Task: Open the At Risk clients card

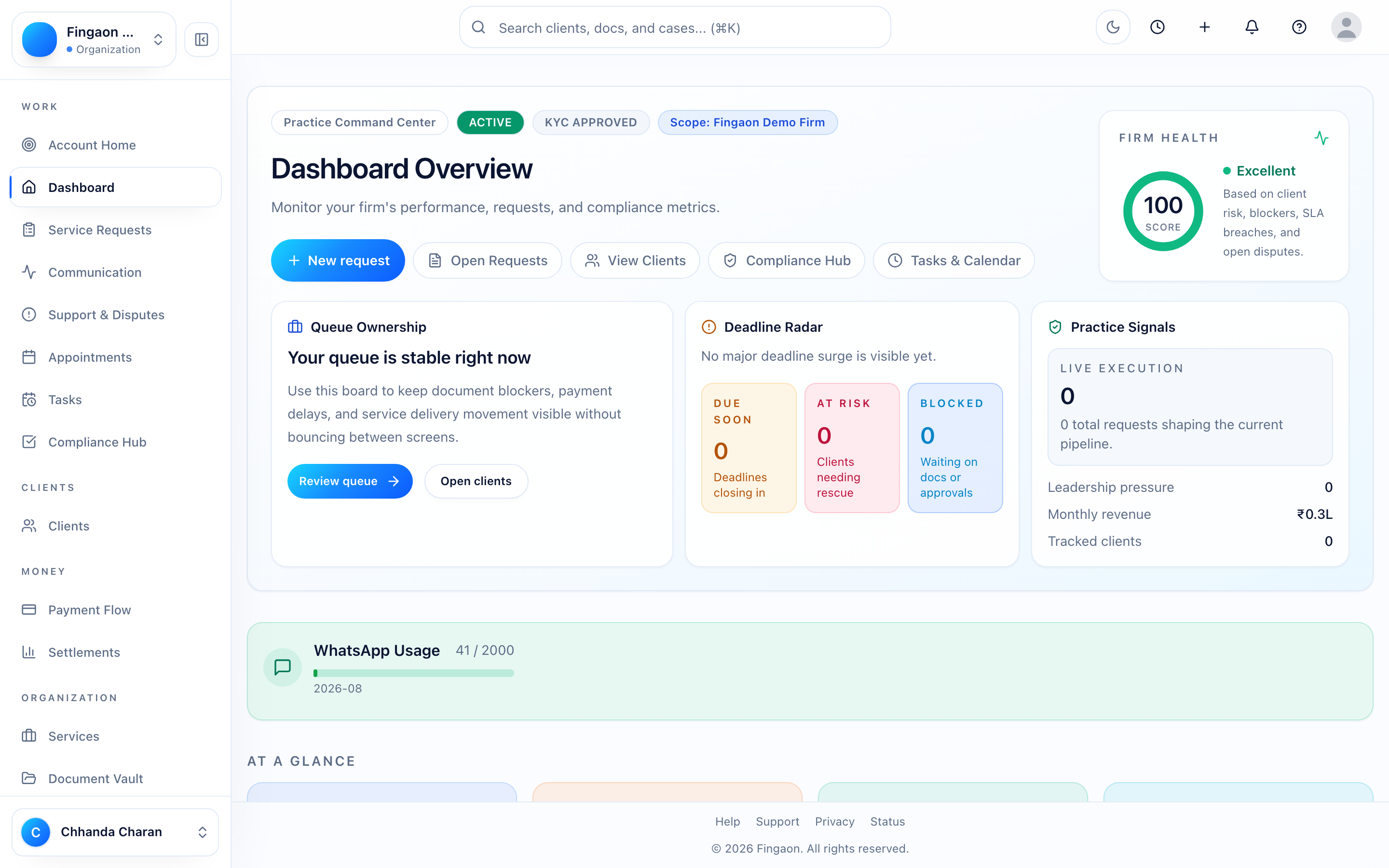Action: [x=852, y=448]
